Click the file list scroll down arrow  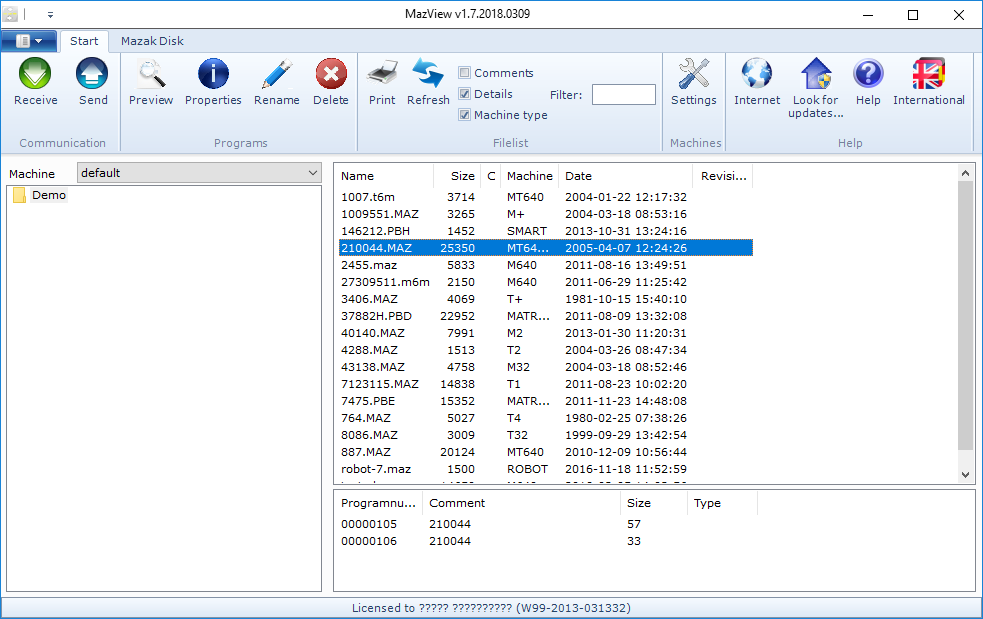(965, 475)
